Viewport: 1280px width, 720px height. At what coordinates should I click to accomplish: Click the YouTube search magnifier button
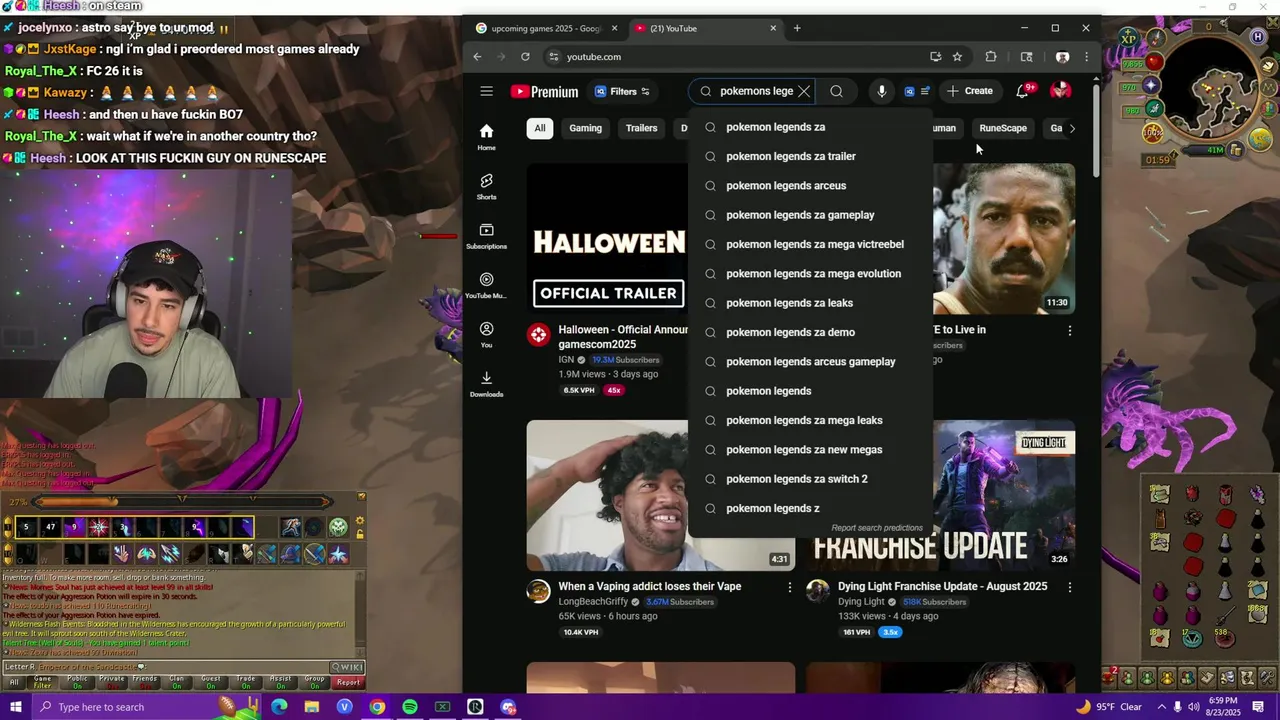(x=836, y=91)
